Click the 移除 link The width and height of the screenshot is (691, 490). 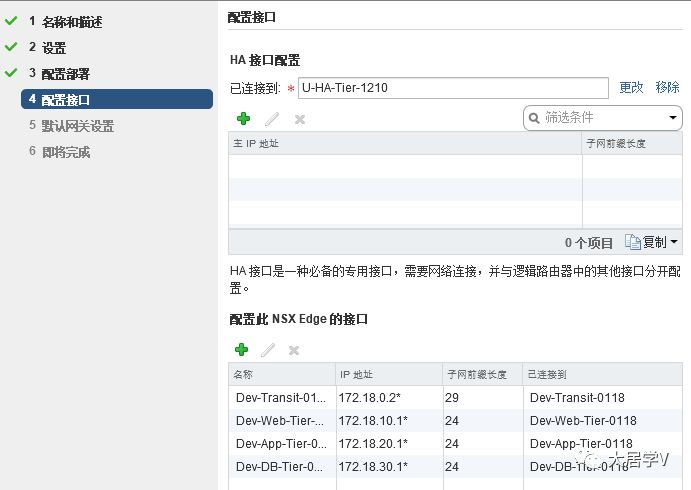click(667, 87)
